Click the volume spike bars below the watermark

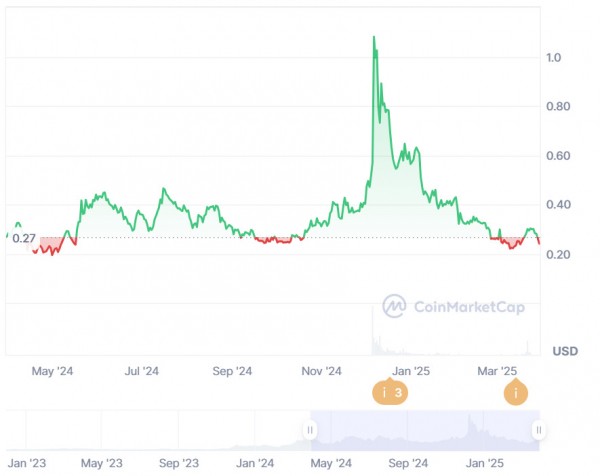pos(376,343)
